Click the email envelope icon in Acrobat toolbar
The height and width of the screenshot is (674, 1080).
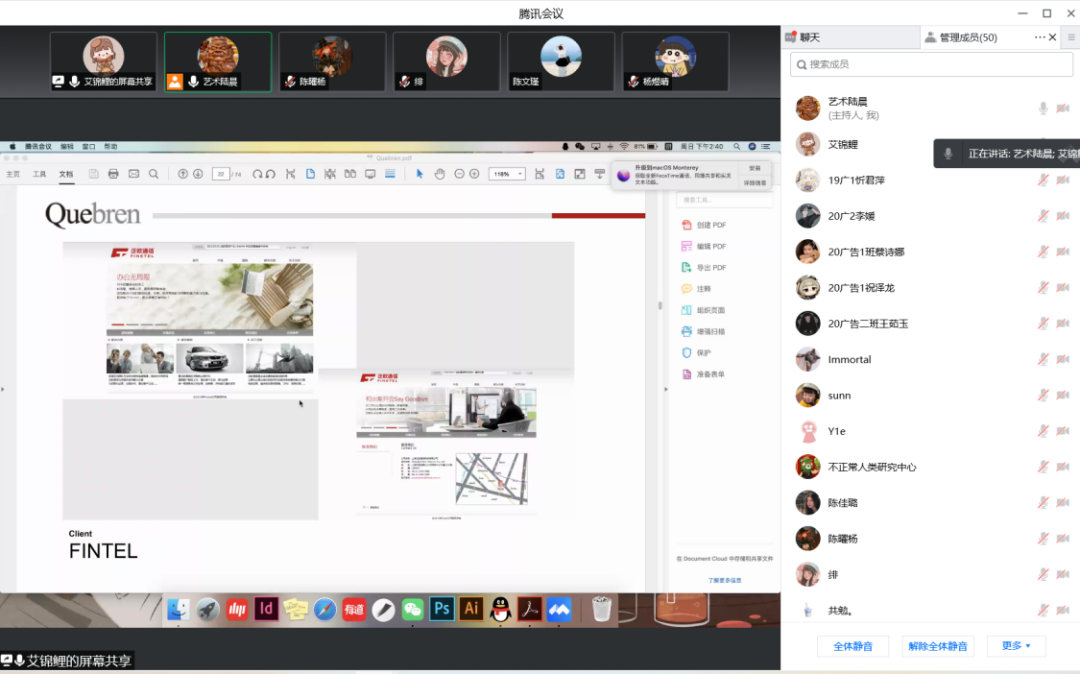[134, 174]
